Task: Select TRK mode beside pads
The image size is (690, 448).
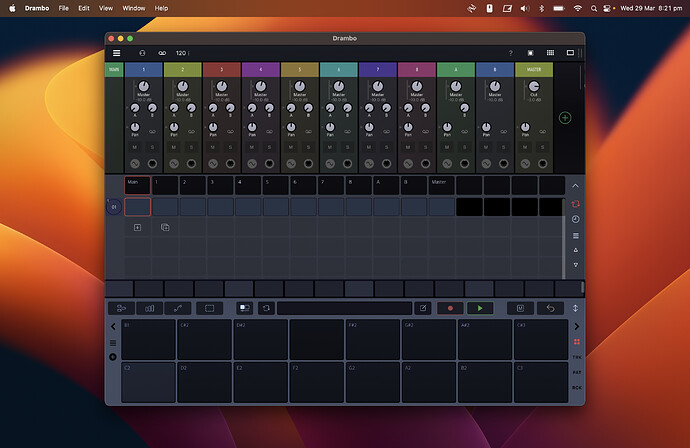Action: pos(576,357)
